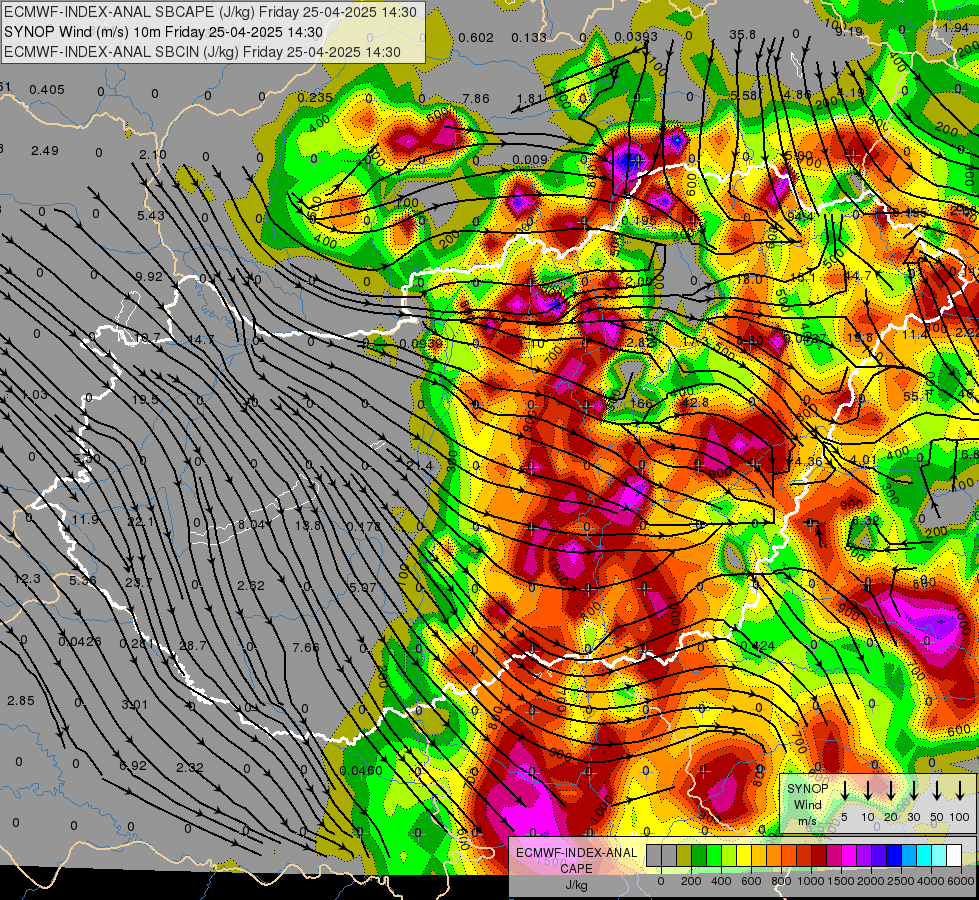Click the '6000' tick label in CAPE legend
979x900 pixels.
(961, 881)
